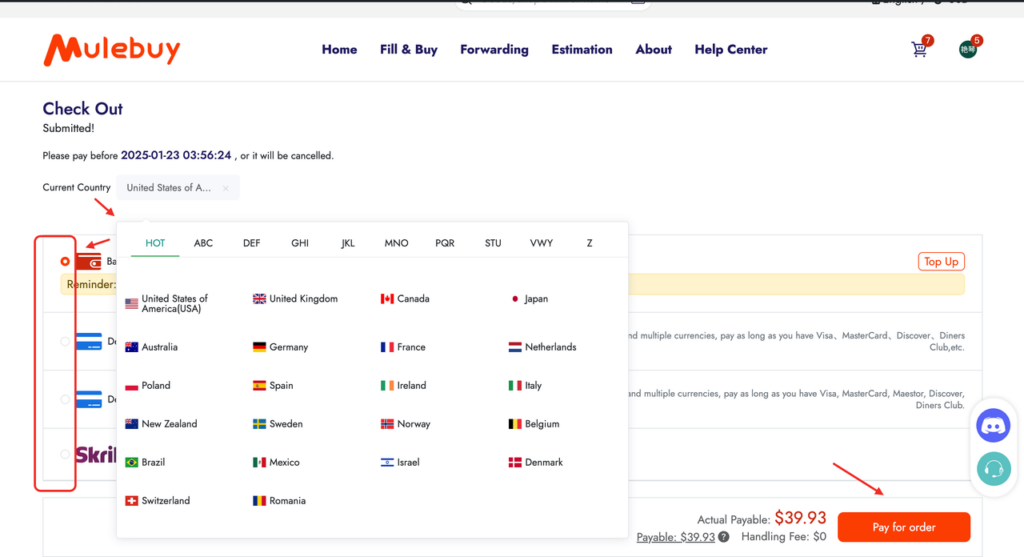Choose Japan from the country list
Viewport: 1024px width, 557px height.
pyautogui.click(x=528, y=298)
